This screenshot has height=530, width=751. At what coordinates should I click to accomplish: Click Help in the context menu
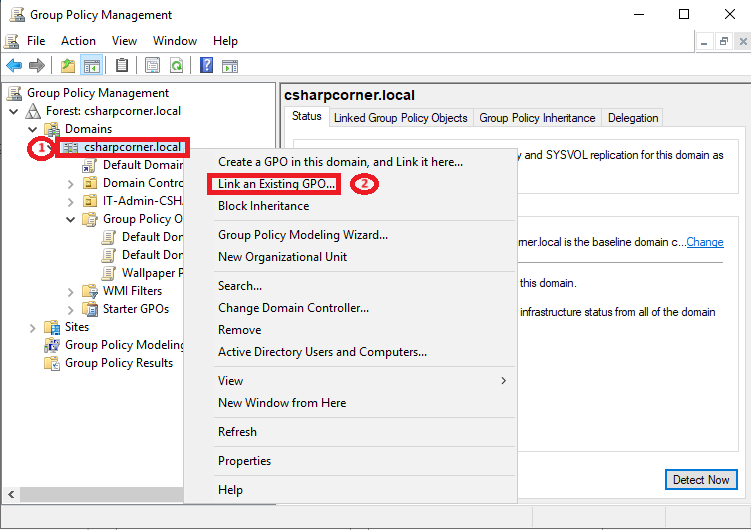(230, 490)
